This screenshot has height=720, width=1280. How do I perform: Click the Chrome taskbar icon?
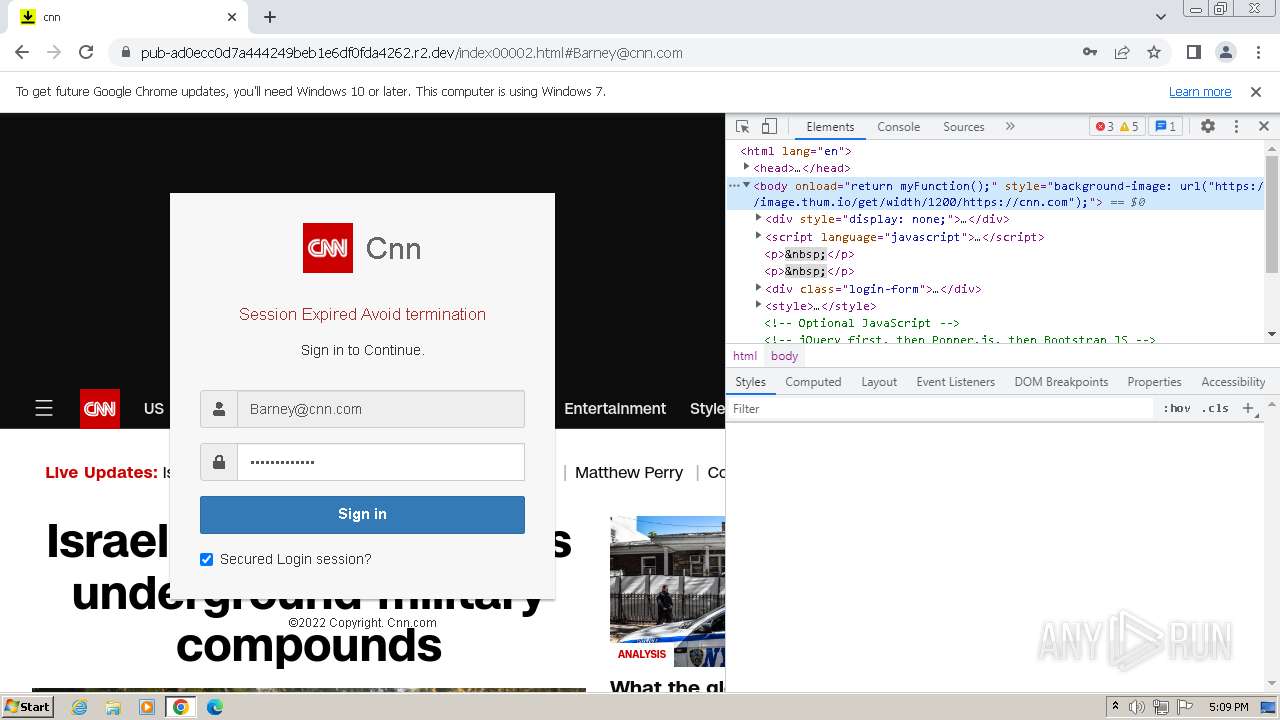pos(181,707)
